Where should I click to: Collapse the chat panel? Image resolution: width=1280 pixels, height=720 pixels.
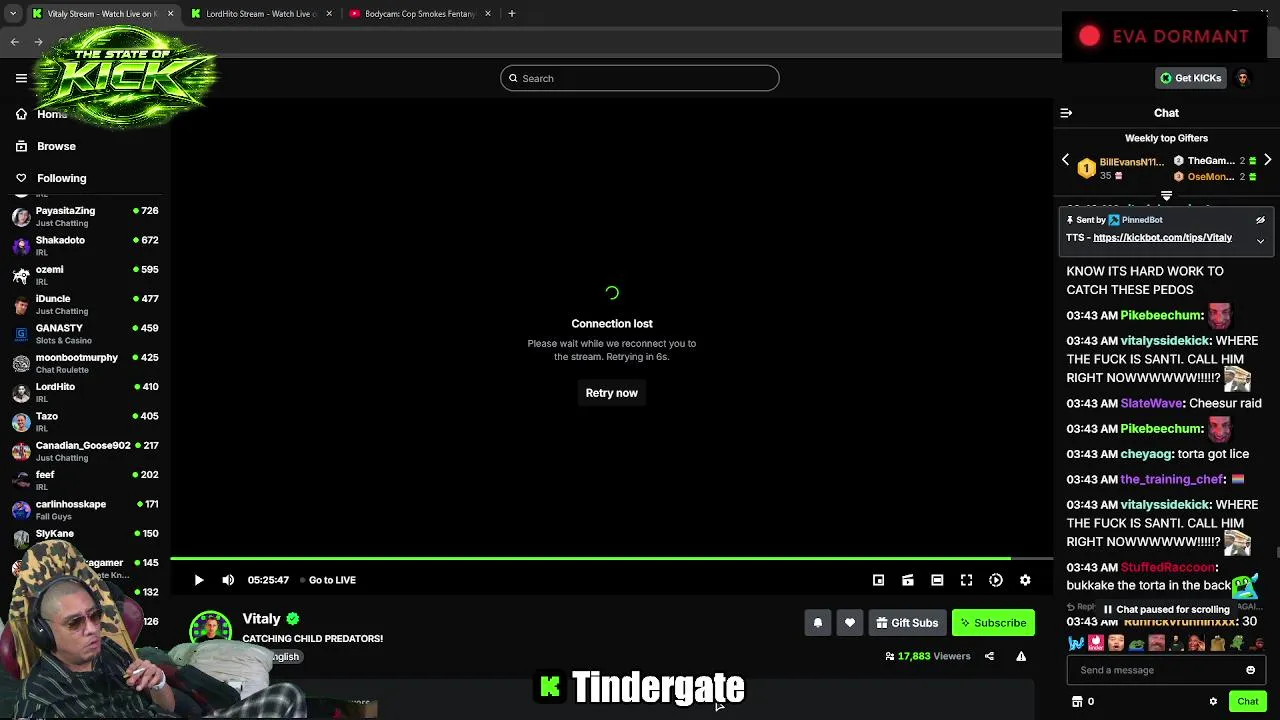click(1066, 113)
